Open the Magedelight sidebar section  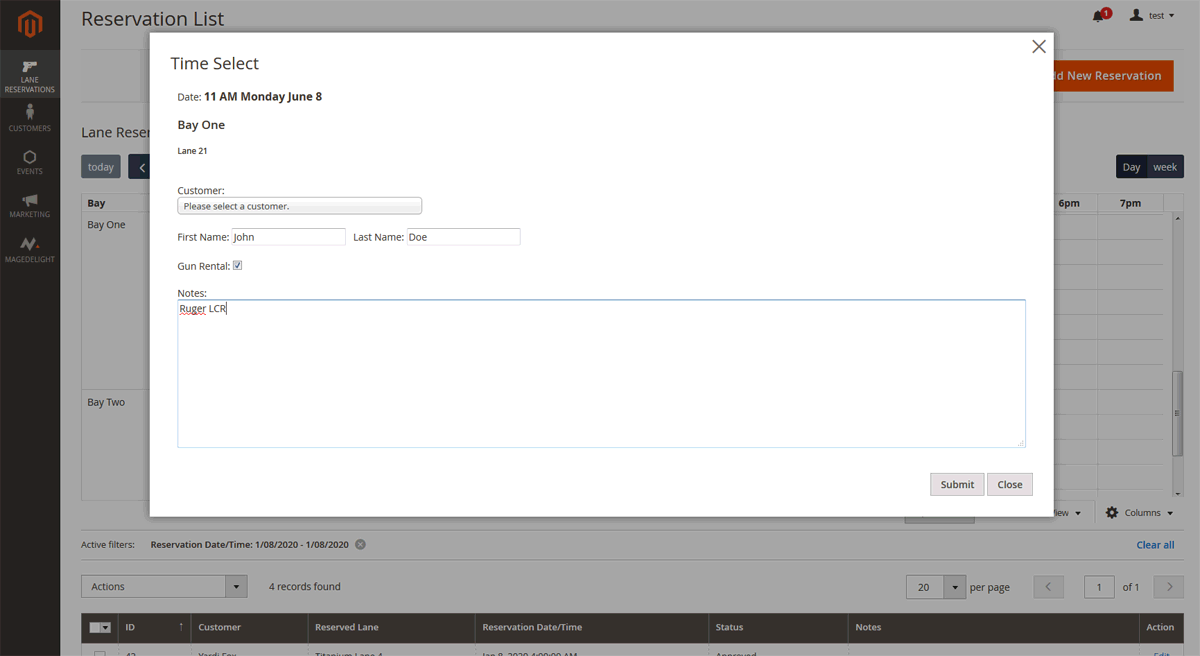[x=29, y=249]
